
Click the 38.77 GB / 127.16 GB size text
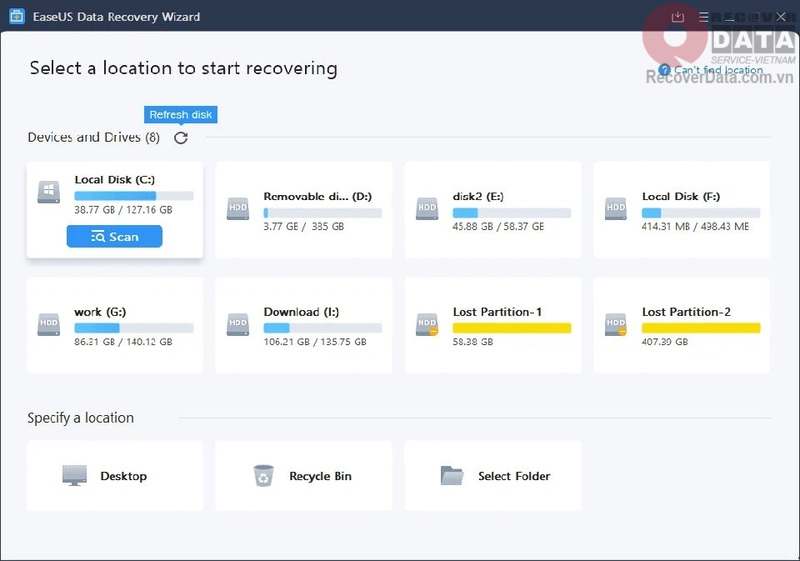(123, 210)
